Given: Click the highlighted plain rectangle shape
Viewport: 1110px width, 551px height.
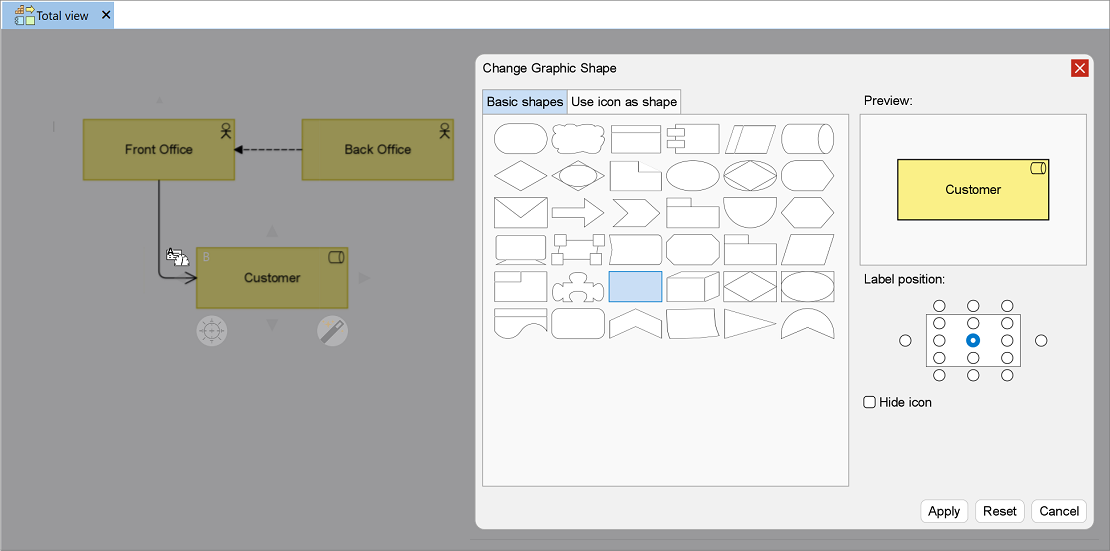Looking at the screenshot, I should click(635, 287).
